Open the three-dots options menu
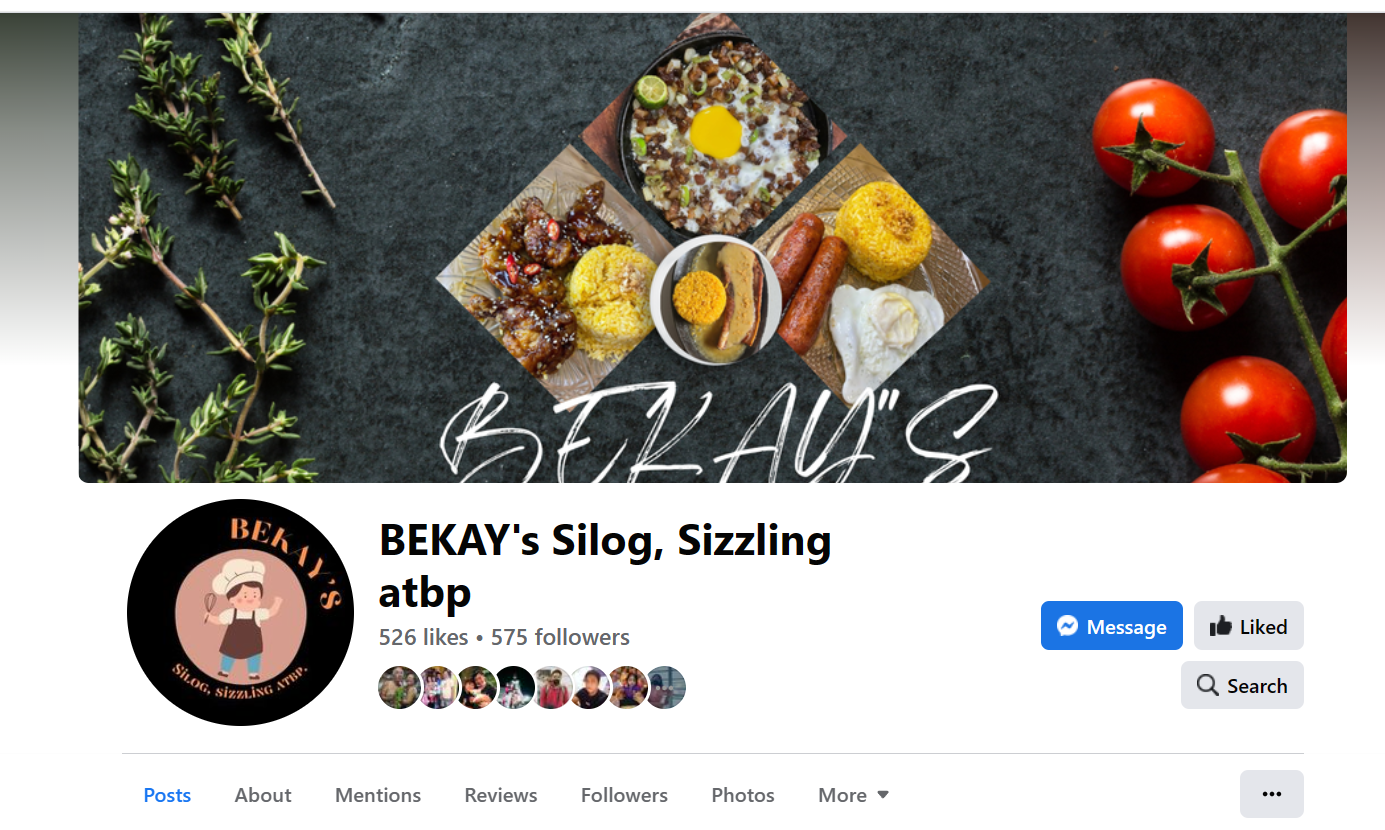 [1271, 794]
